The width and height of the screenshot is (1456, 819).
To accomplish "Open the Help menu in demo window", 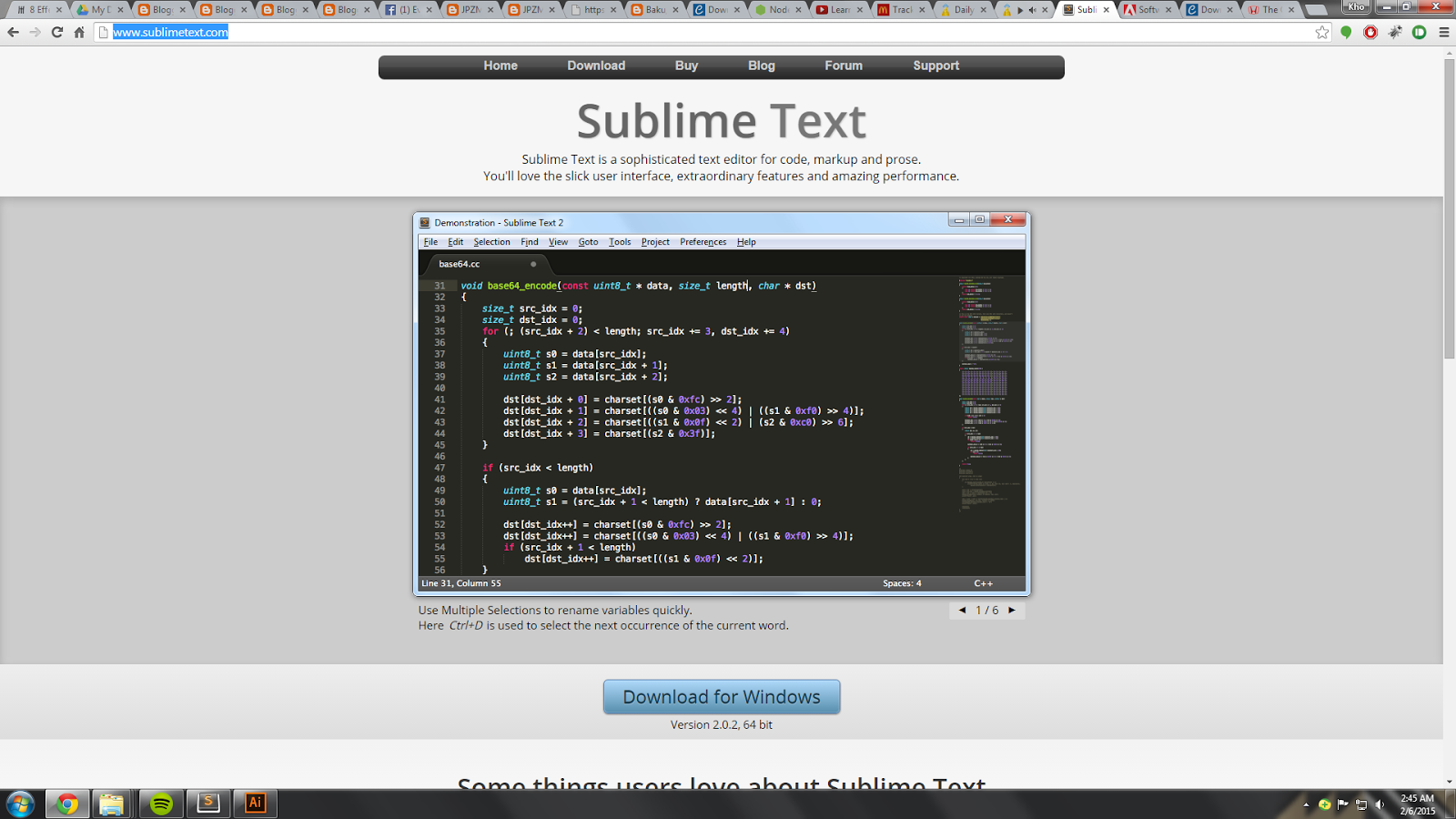I will [x=746, y=242].
